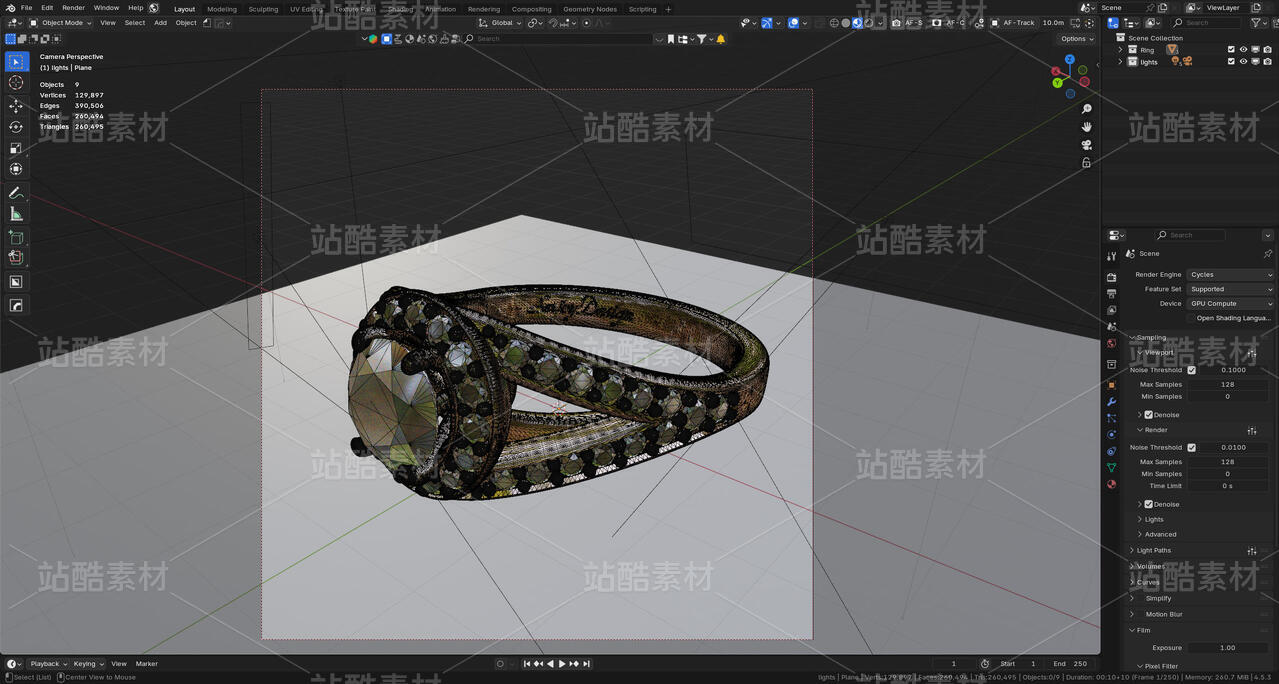Toggle Viewport Noise Threshold checkbox
The image size is (1279, 684).
point(1191,370)
